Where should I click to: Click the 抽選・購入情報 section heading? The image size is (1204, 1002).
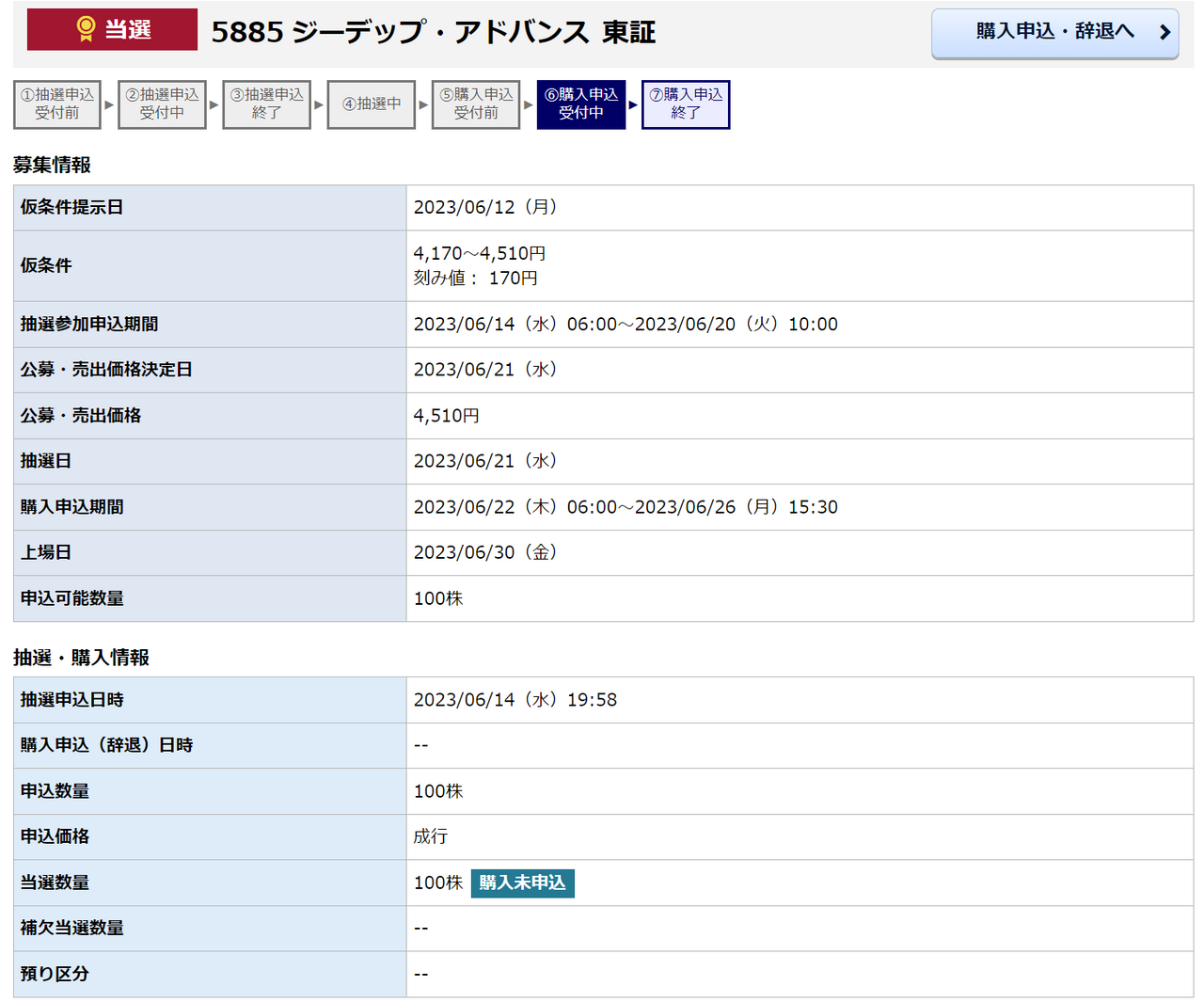pos(81,658)
